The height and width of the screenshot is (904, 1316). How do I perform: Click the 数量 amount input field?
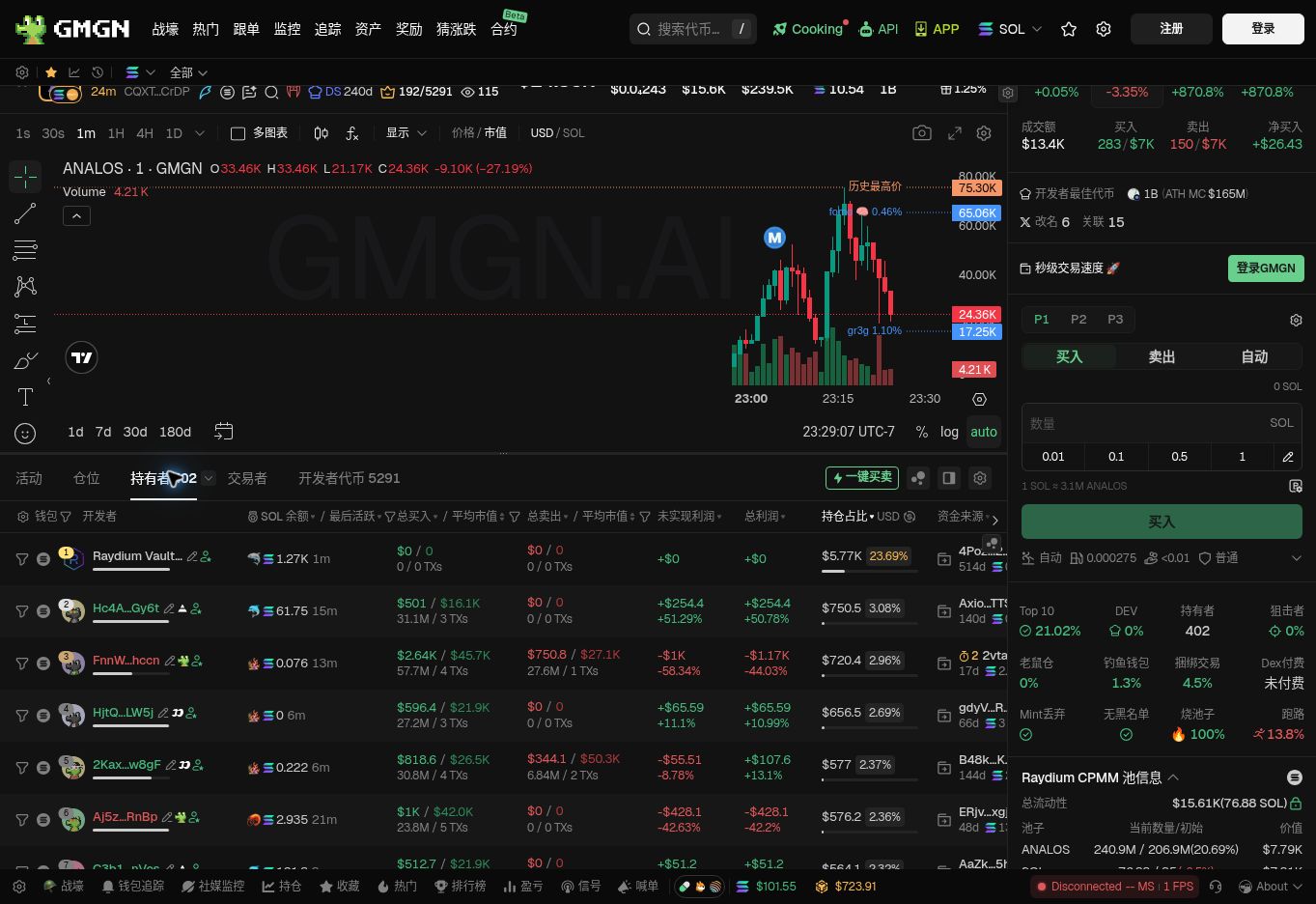tap(1162, 423)
